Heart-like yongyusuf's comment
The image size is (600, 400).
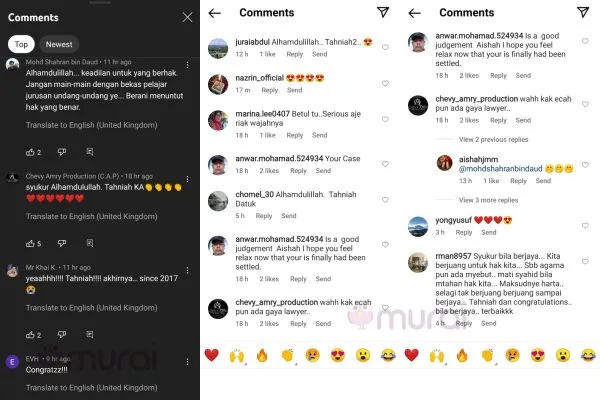click(x=585, y=225)
